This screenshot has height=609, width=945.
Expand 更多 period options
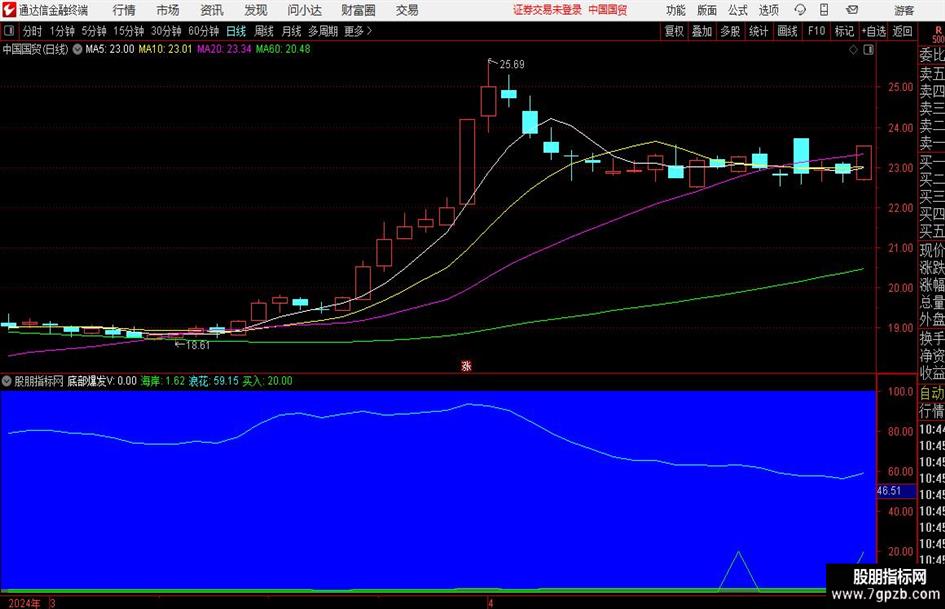[358, 31]
